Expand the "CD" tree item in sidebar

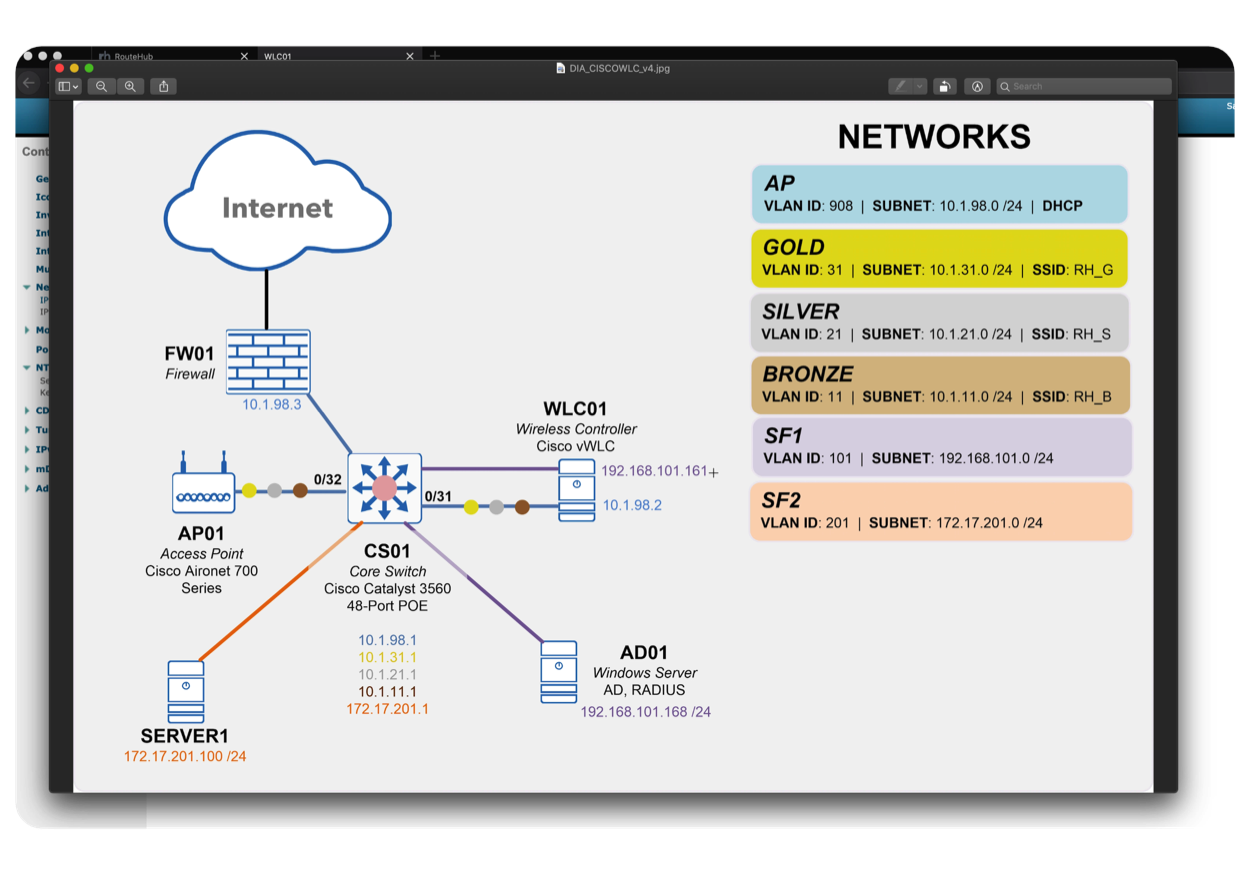27,410
